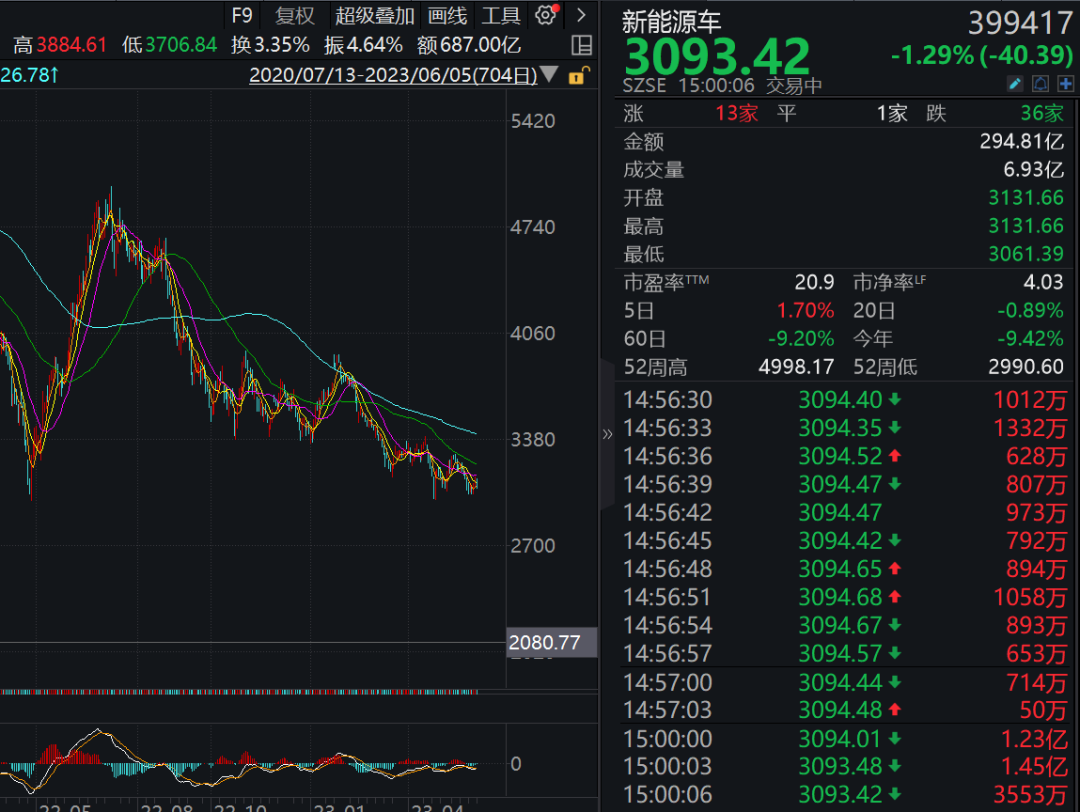
Task: Toggle the orange date range lock
Action: 577,75
